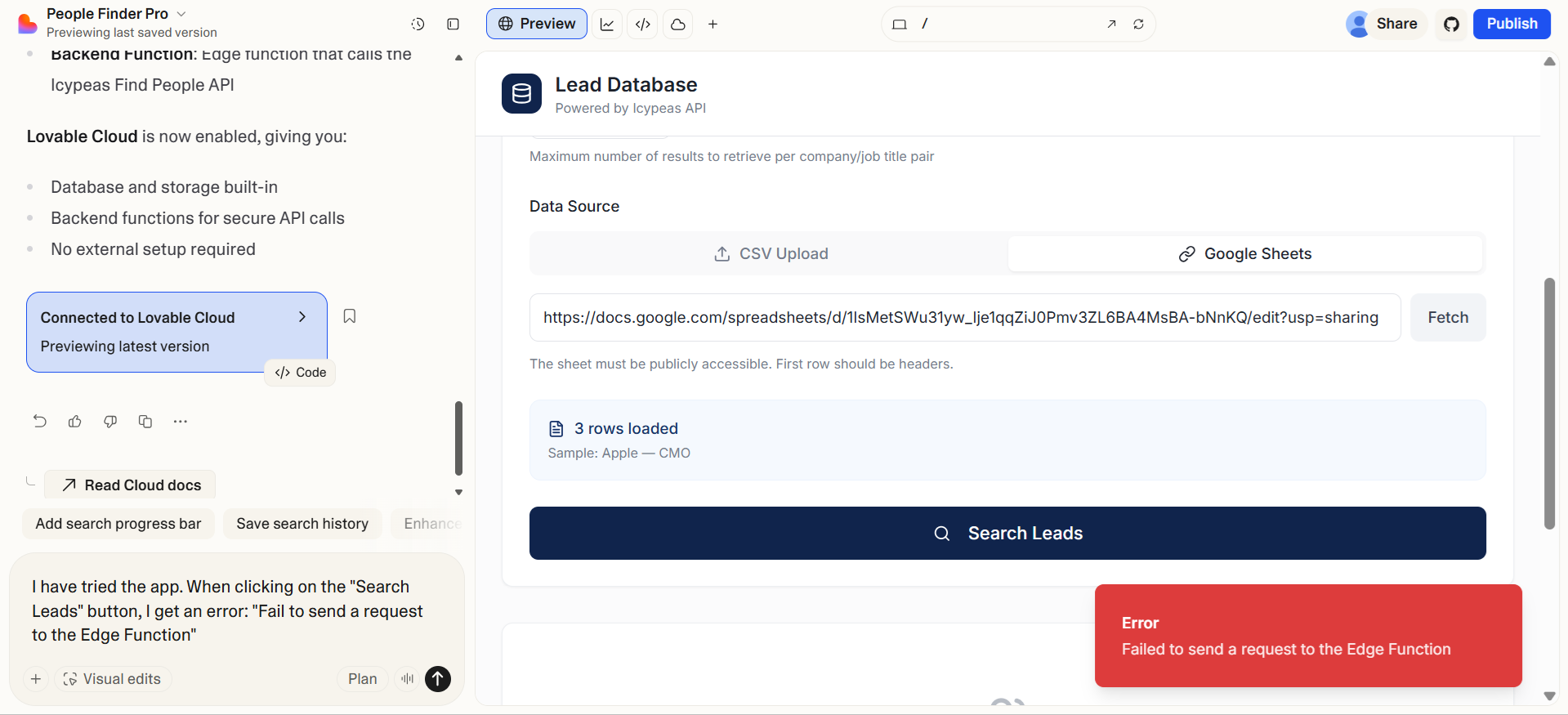Add a new tab with plus icon
Viewport: 1568px width, 715px height.
[x=713, y=25]
